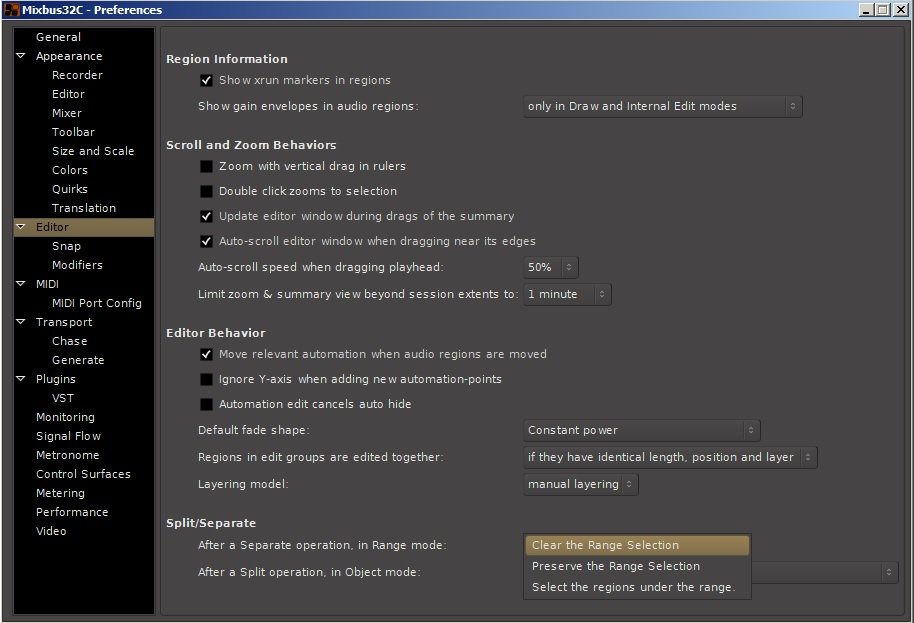Open the Chase page

pyautogui.click(x=69, y=341)
